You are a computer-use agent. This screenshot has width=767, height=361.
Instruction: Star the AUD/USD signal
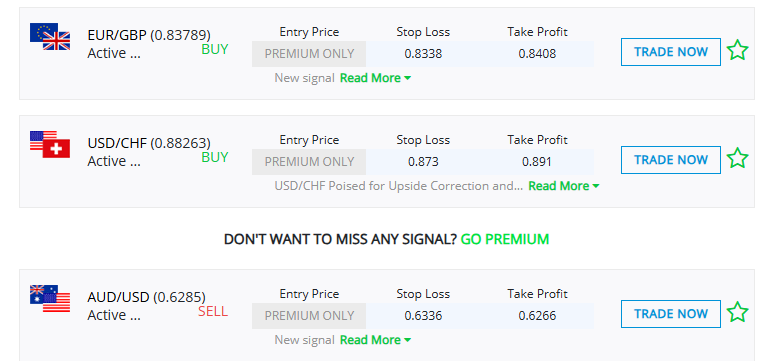[x=737, y=313]
